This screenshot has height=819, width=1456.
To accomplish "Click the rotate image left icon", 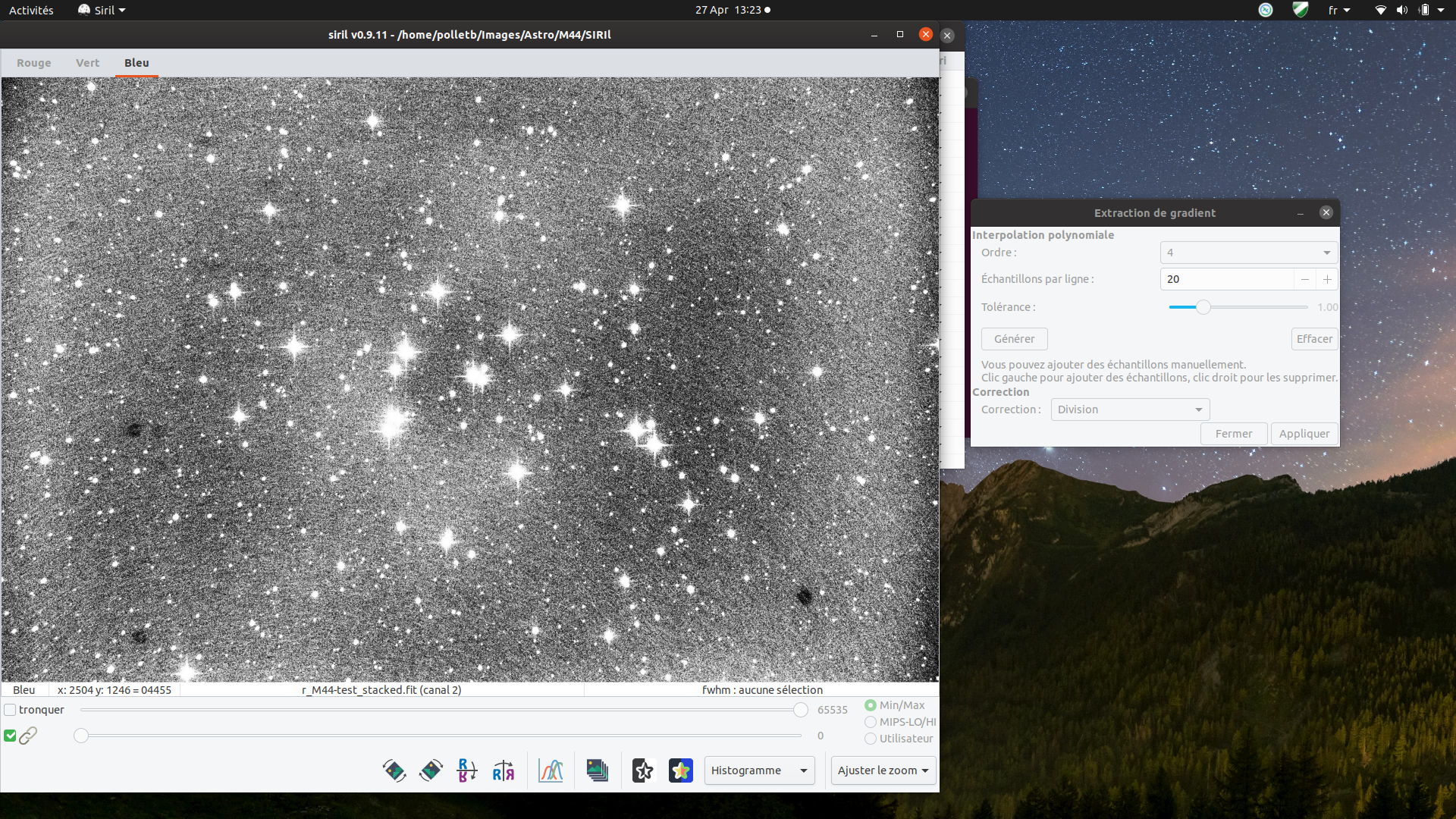I will [394, 770].
